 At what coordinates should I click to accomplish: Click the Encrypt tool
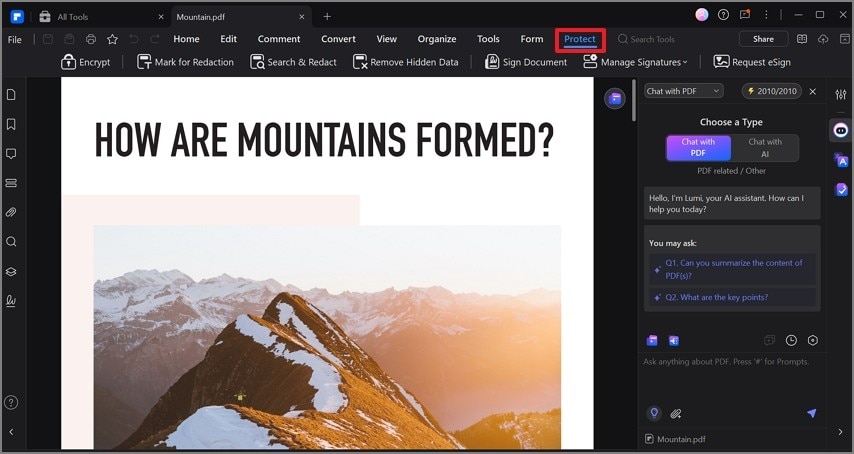pos(86,62)
